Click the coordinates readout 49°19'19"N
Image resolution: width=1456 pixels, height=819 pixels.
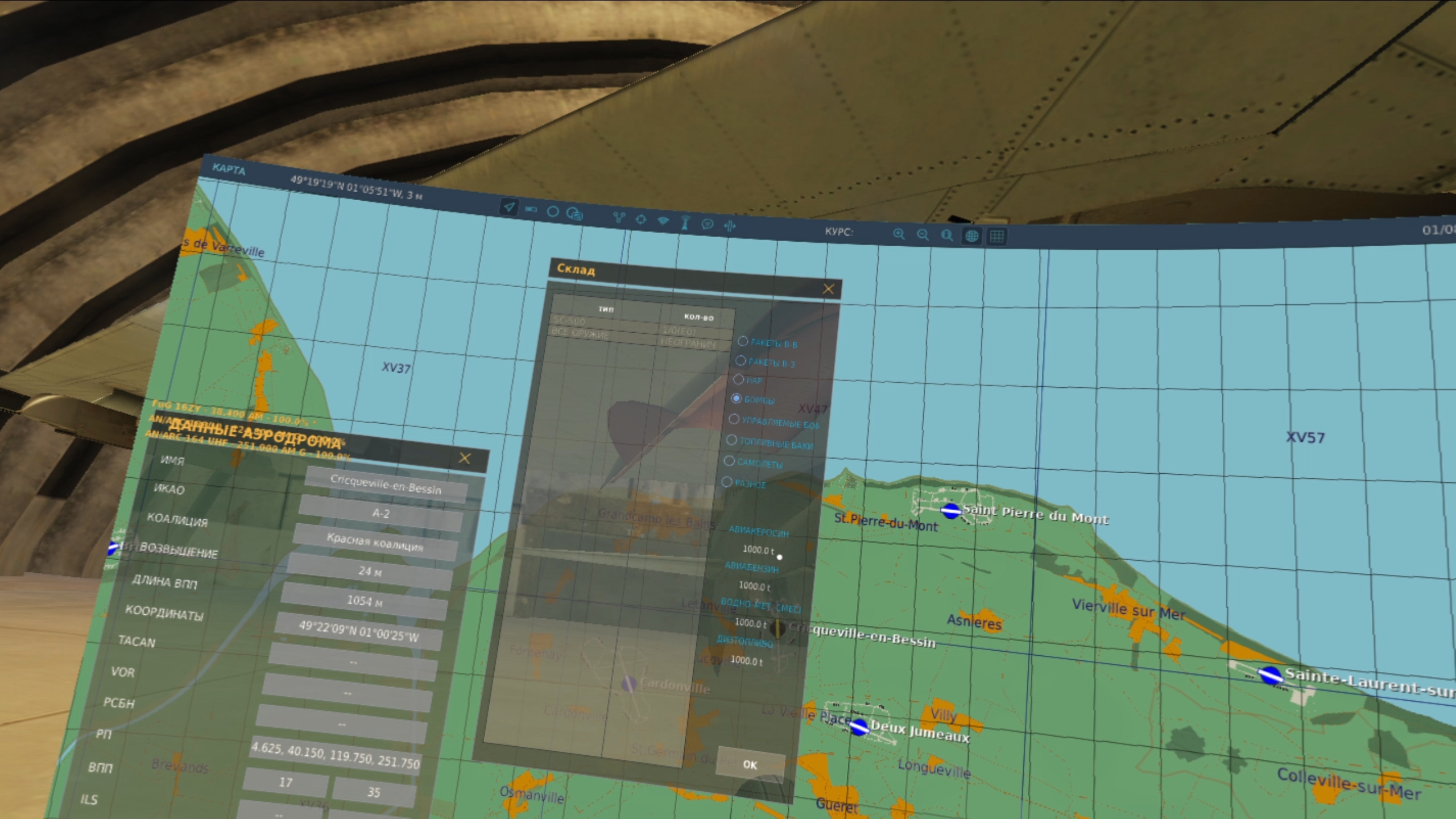click(x=357, y=187)
